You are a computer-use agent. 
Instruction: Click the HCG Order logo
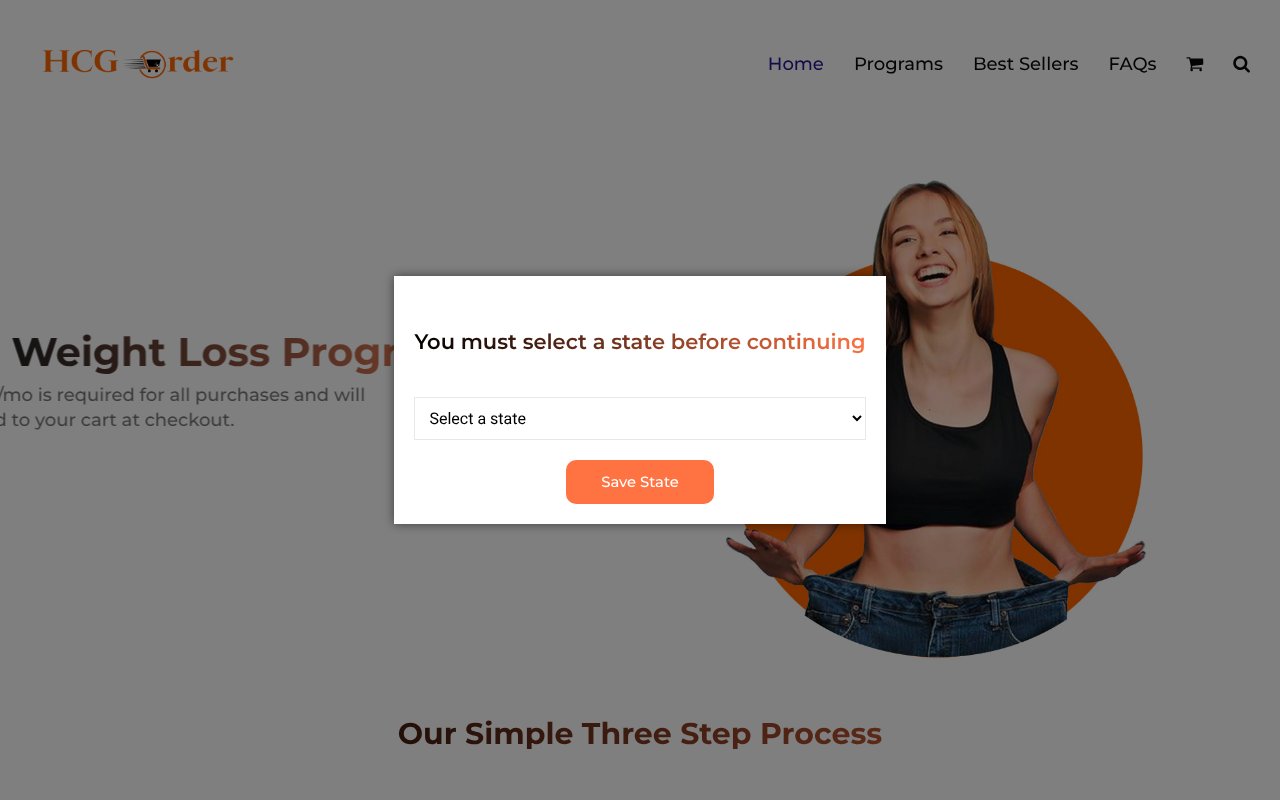pos(138,63)
